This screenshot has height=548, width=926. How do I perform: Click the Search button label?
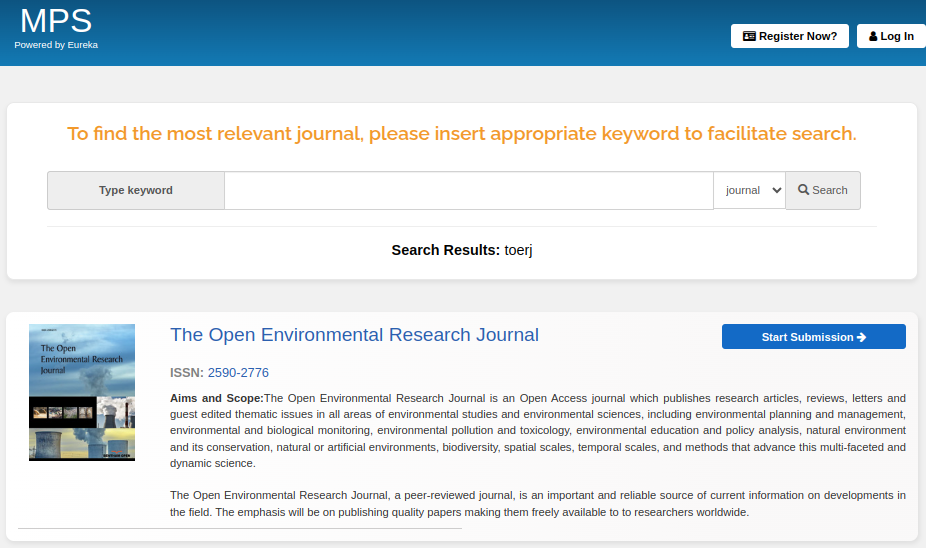click(830, 190)
